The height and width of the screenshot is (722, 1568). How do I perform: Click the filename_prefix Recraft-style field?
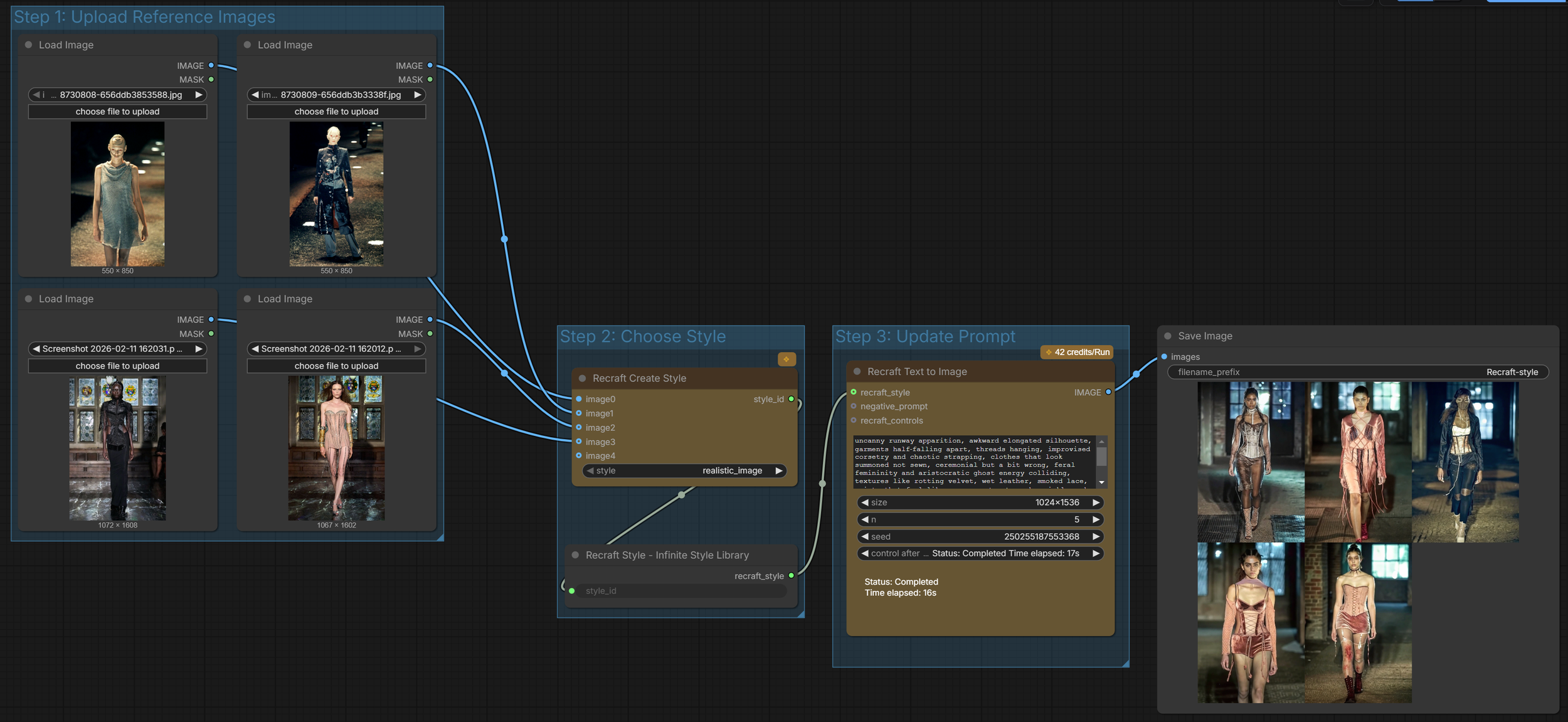(x=1357, y=372)
